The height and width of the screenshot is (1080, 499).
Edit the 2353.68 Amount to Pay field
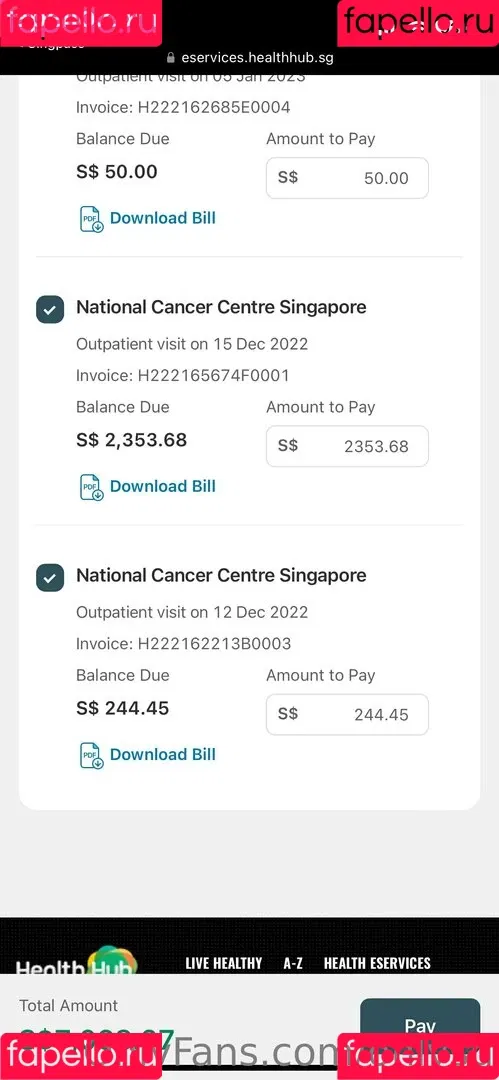coord(347,446)
